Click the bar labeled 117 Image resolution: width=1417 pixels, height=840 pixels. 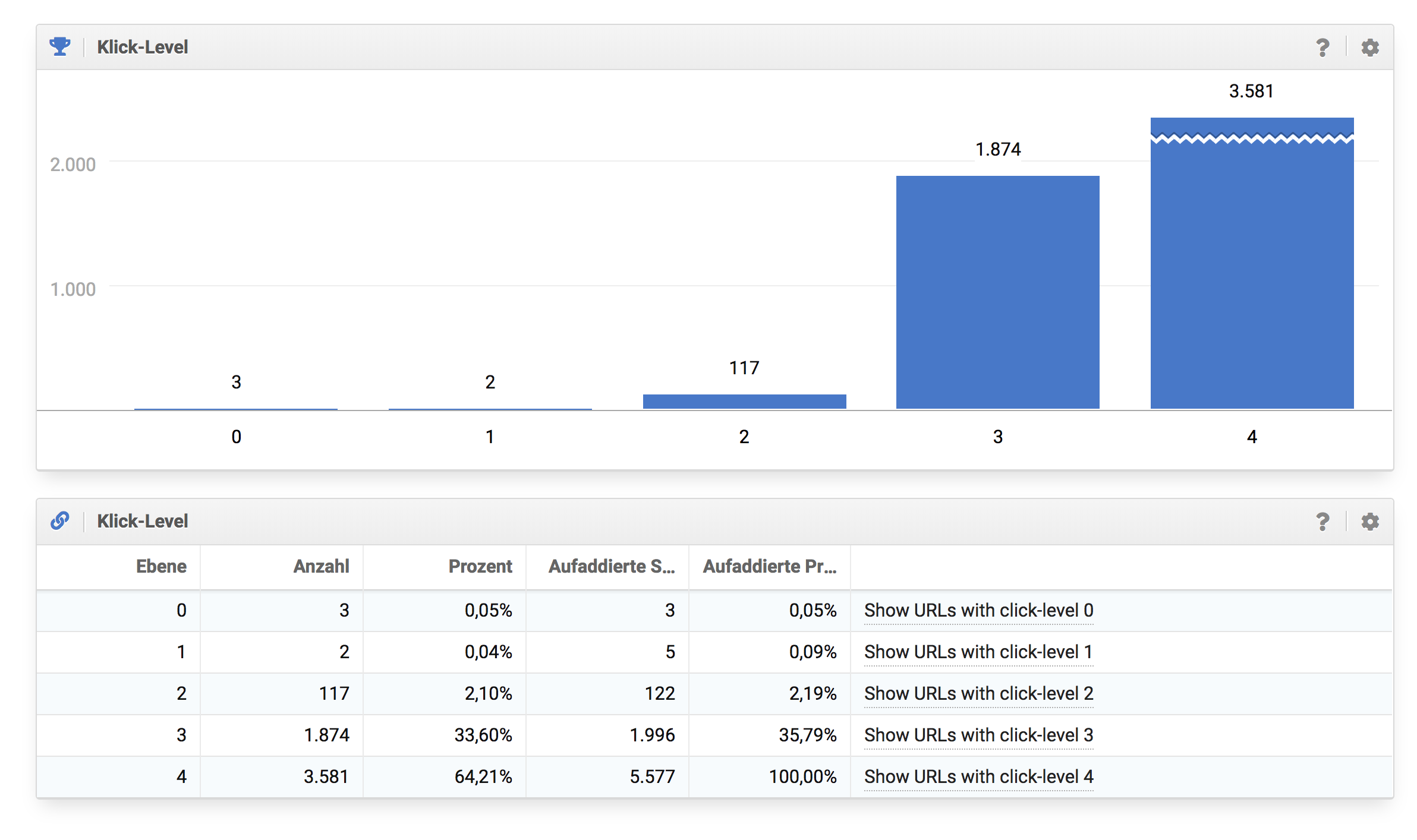tap(744, 402)
